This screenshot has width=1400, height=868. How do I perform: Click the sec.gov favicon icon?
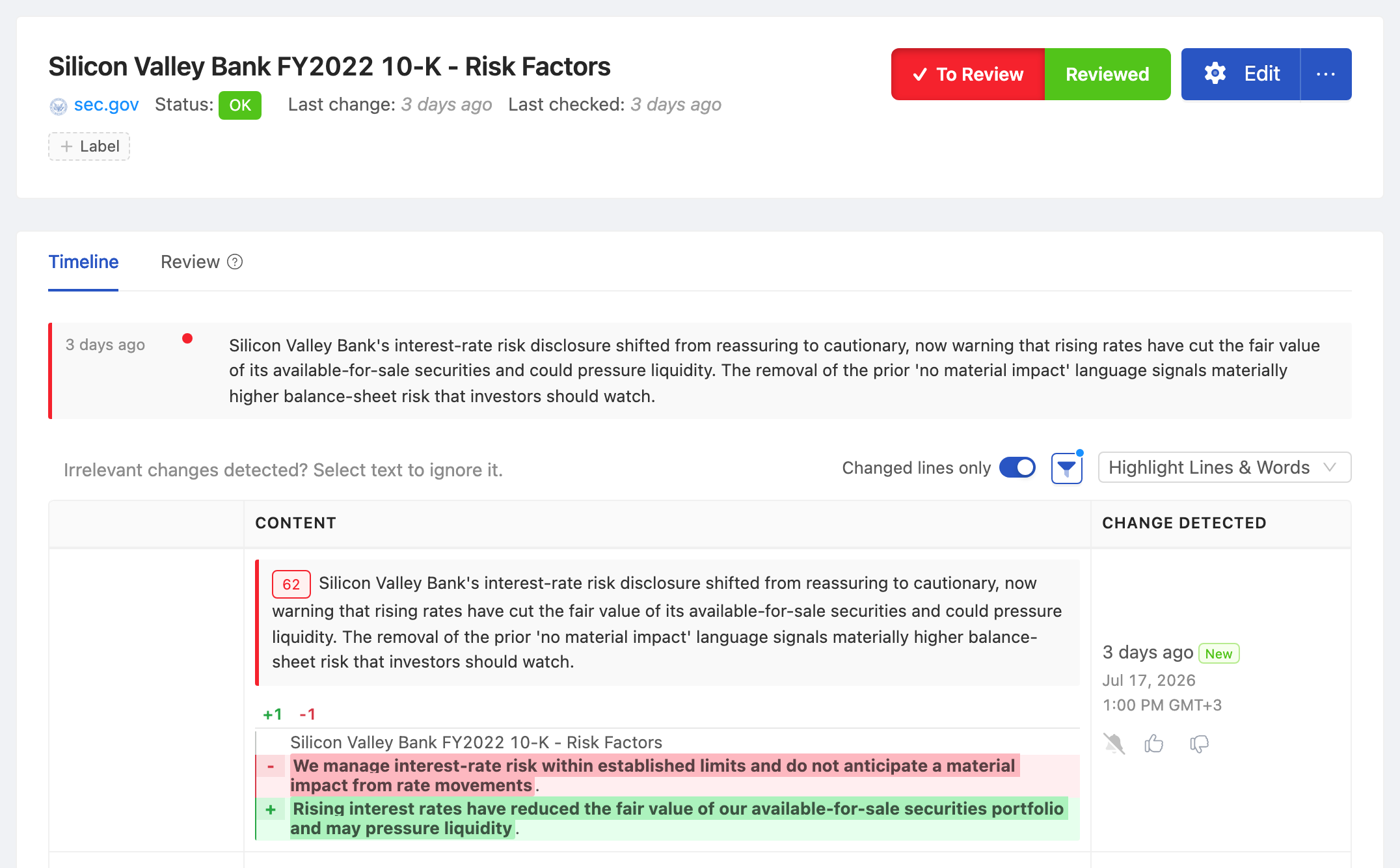pos(59,105)
